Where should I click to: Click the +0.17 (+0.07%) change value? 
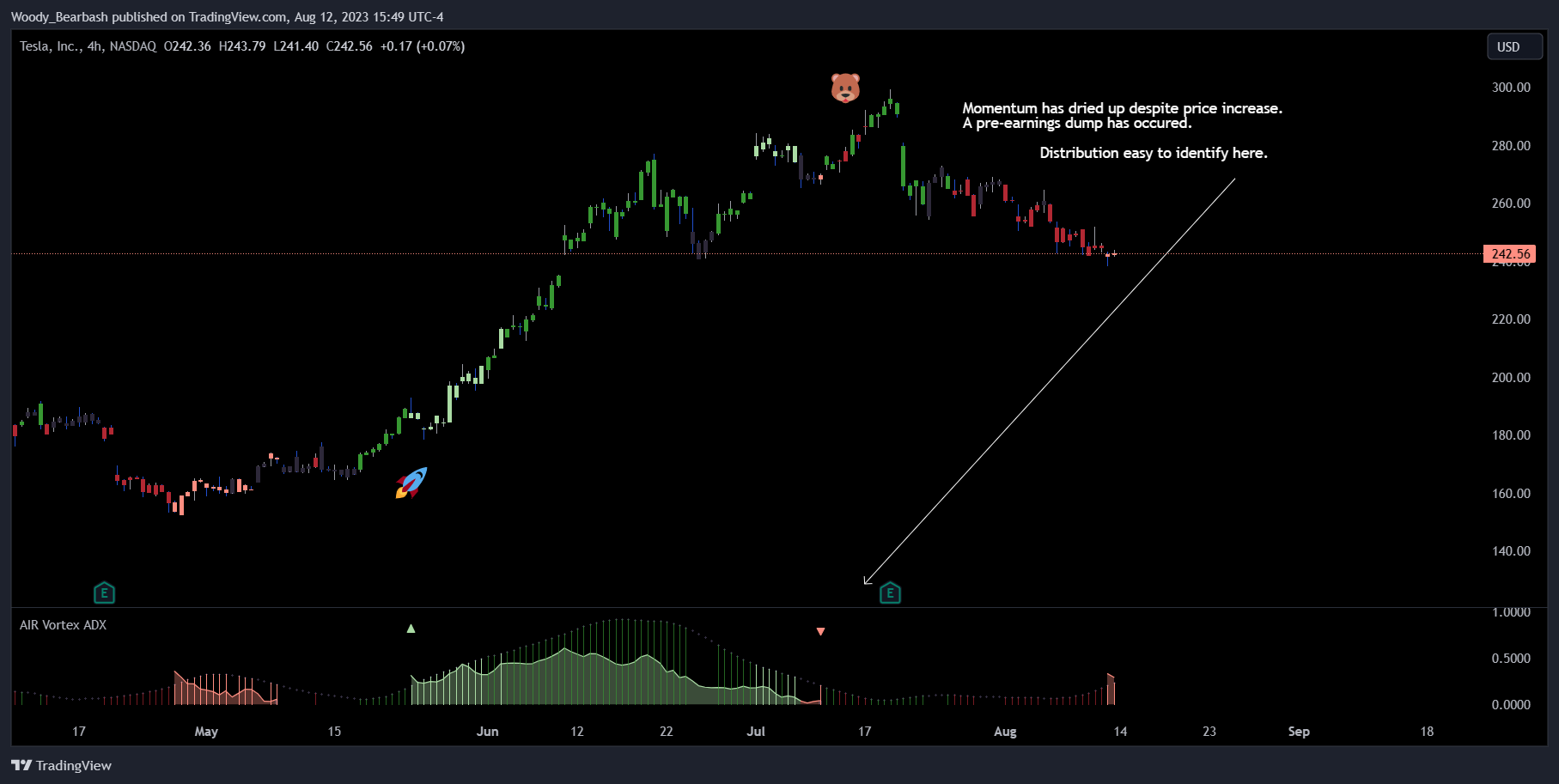(423, 46)
